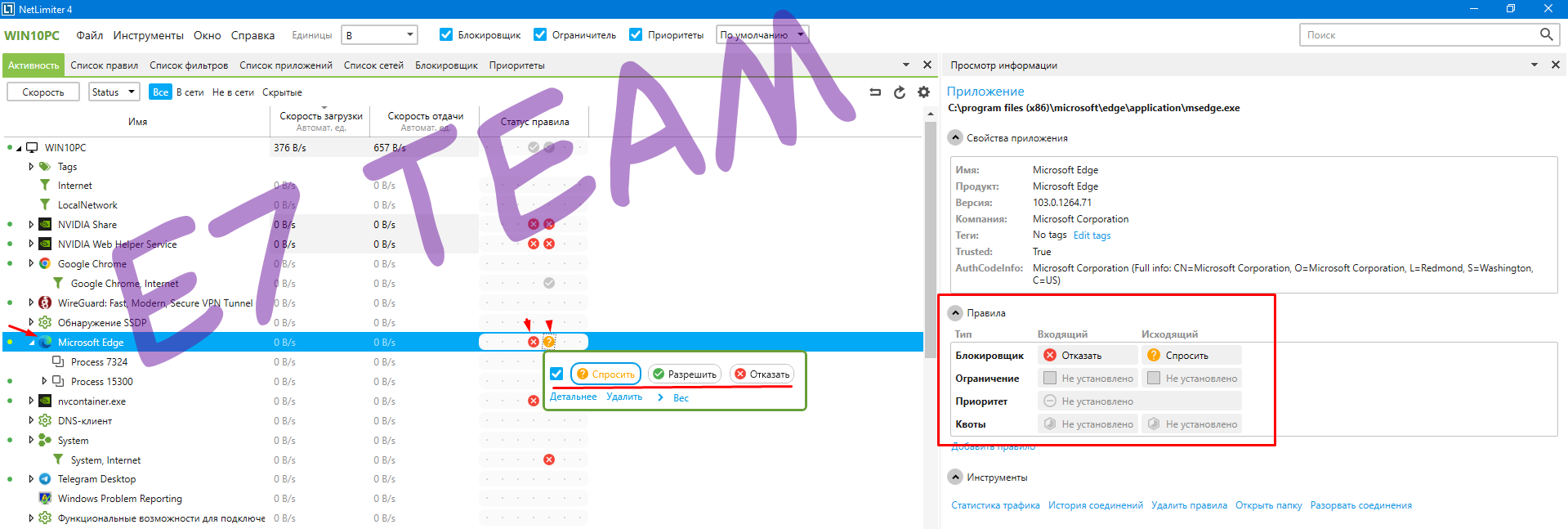Screen dimensions: 1568x529
Task: Toggle incoming Ограничение 'Не установлено' checkbox
Action: (x=1050, y=378)
